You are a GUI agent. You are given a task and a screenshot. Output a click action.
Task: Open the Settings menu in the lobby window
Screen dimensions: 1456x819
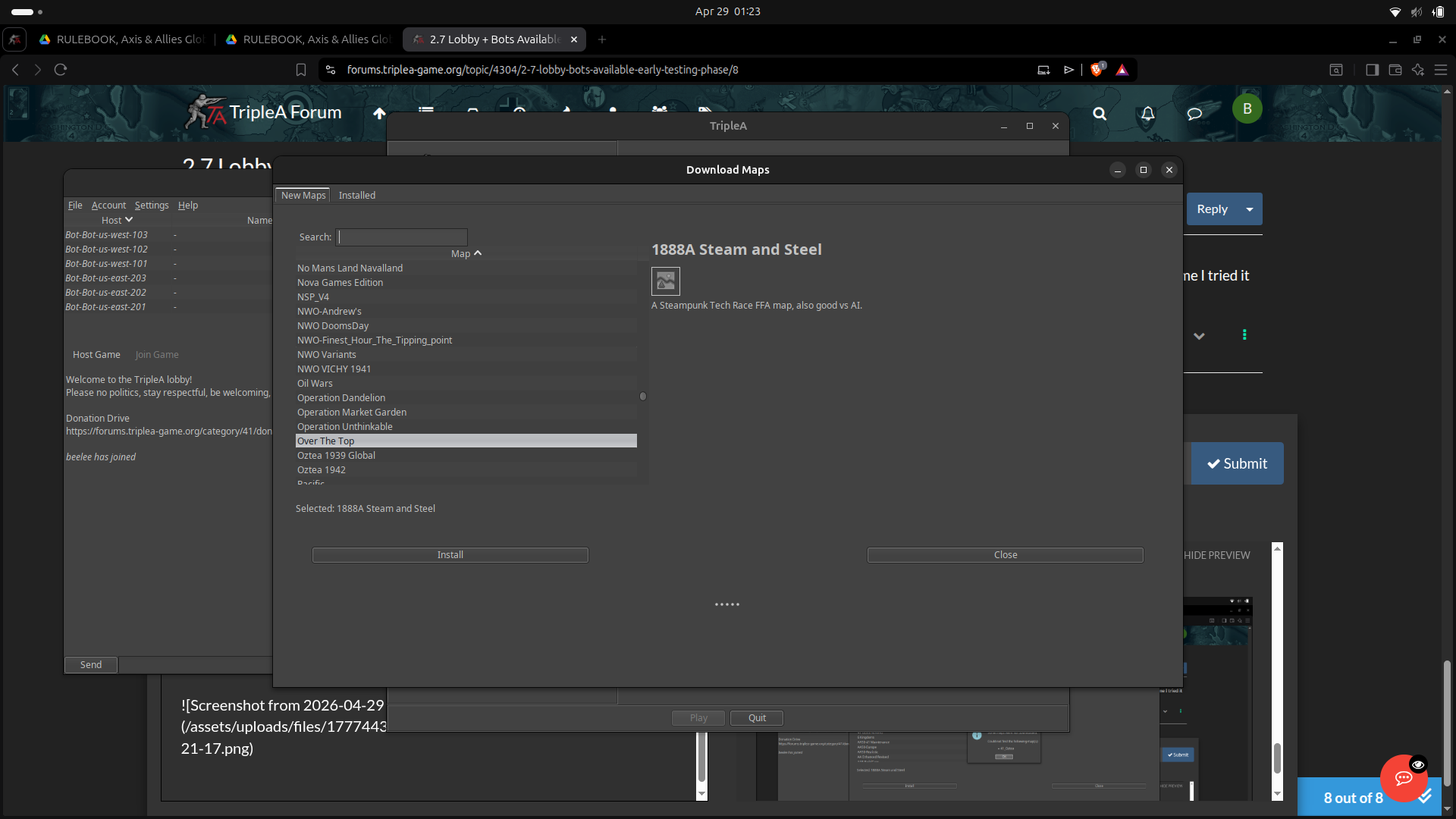coord(152,205)
